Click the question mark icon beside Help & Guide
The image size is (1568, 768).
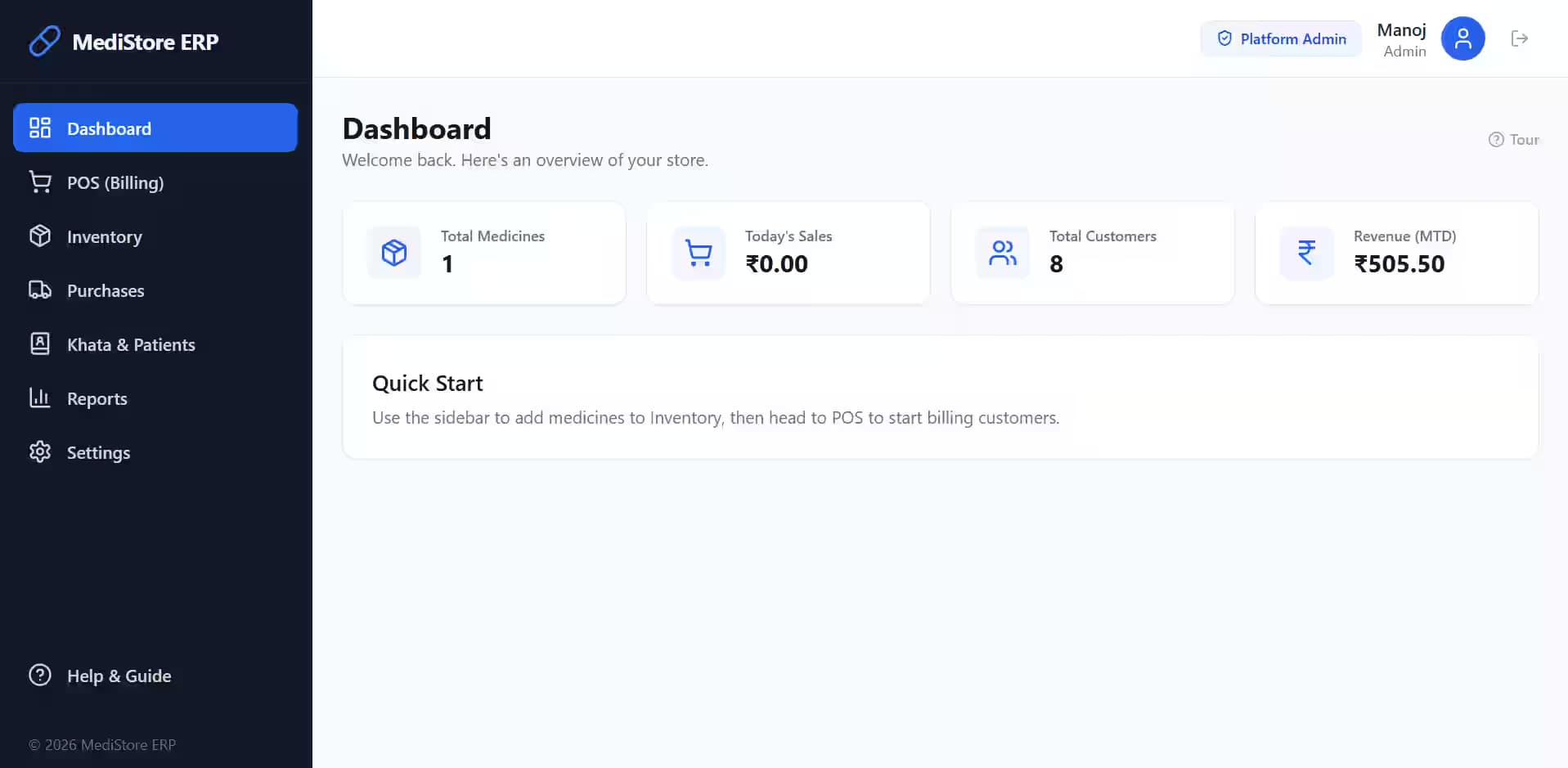pos(40,675)
